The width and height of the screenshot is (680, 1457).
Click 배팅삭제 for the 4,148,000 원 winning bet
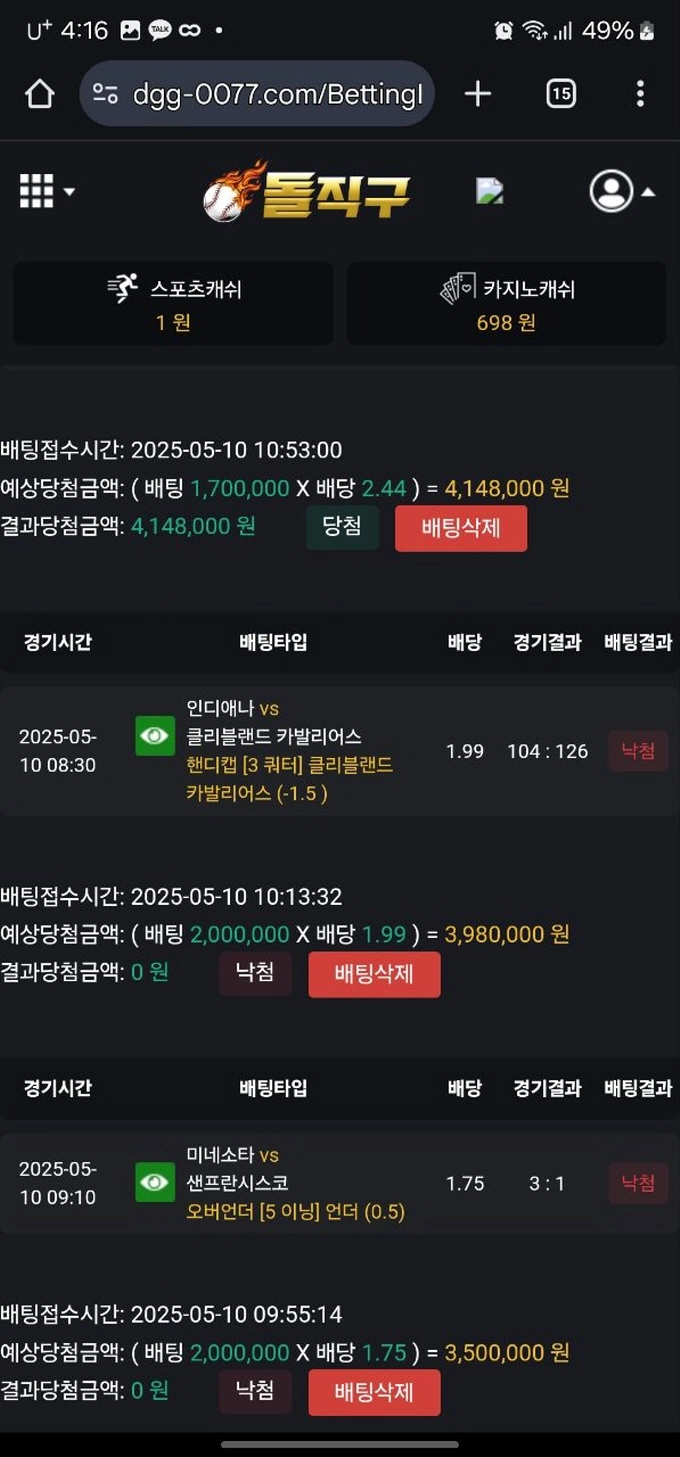pyautogui.click(x=461, y=528)
